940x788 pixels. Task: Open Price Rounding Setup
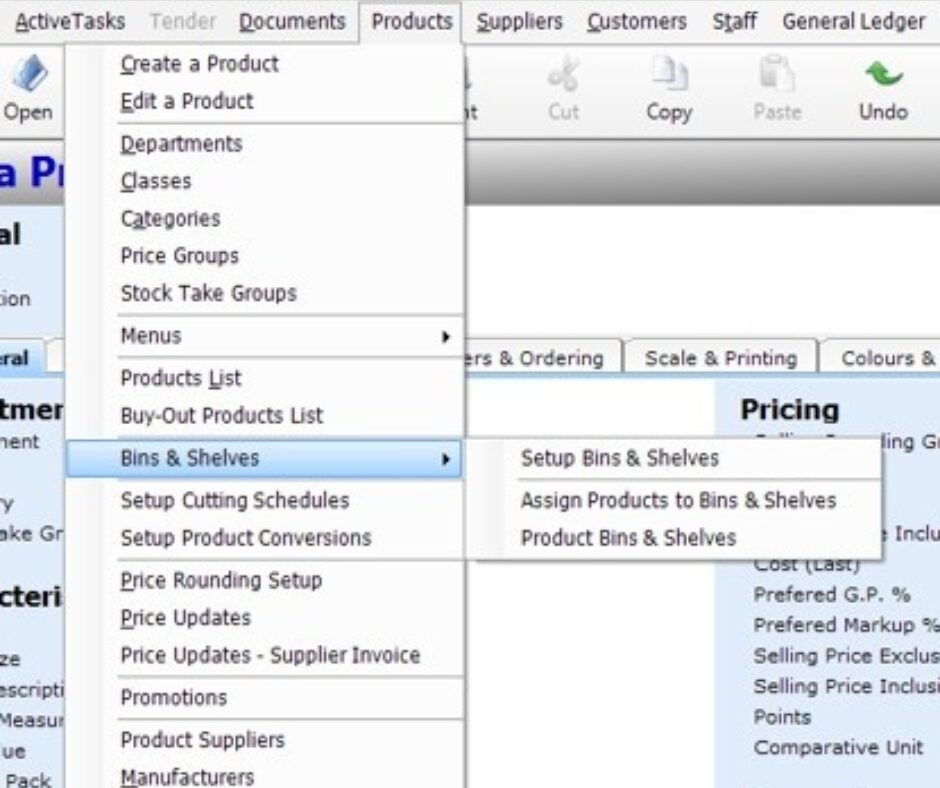(221, 580)
